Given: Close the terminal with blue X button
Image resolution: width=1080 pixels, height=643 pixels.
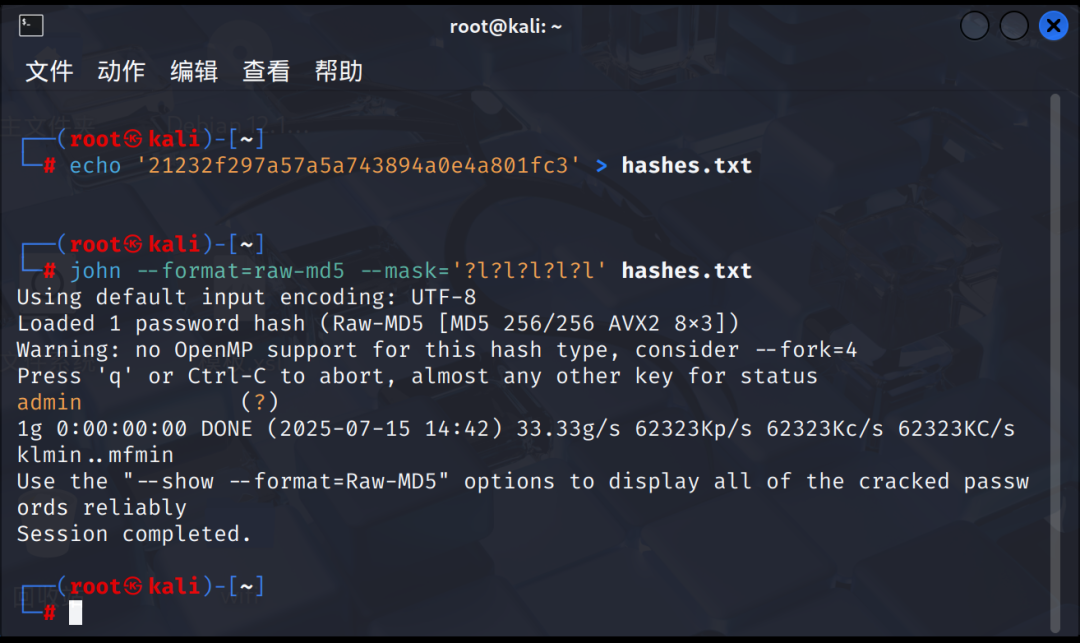Looking at the screenshot, I should coord(1053,26).
